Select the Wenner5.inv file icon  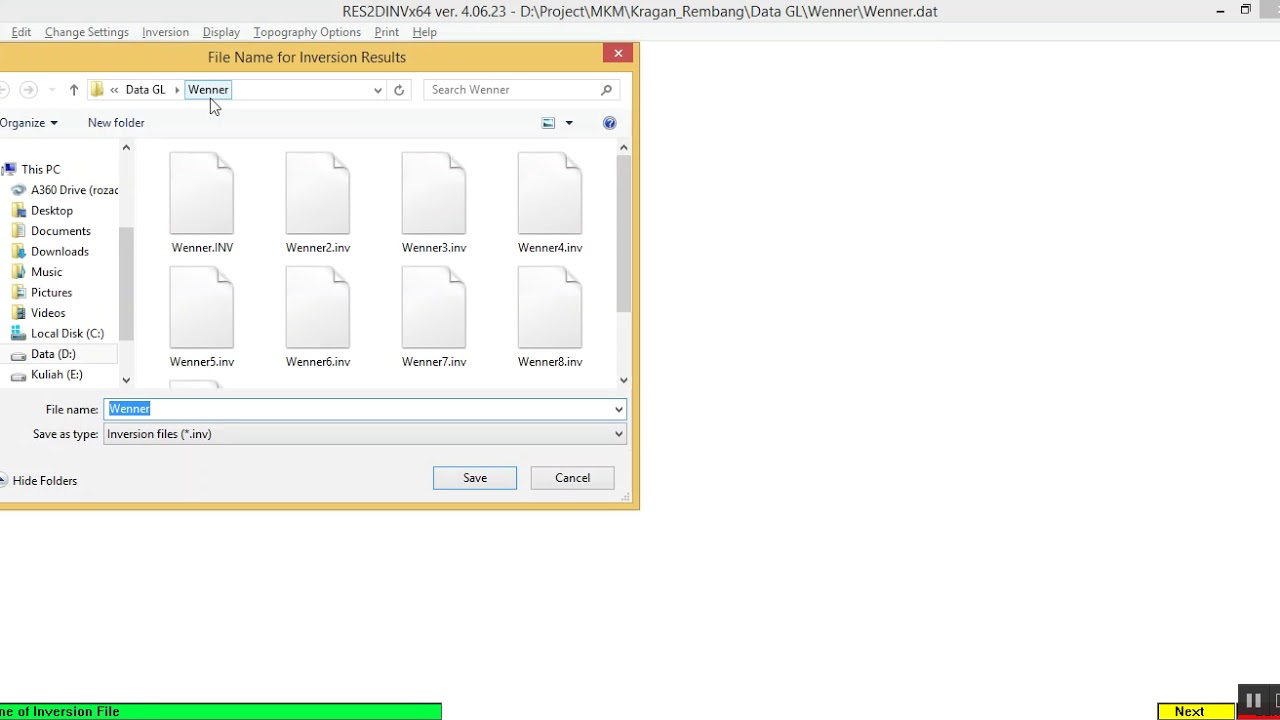(x=202, y=308)
